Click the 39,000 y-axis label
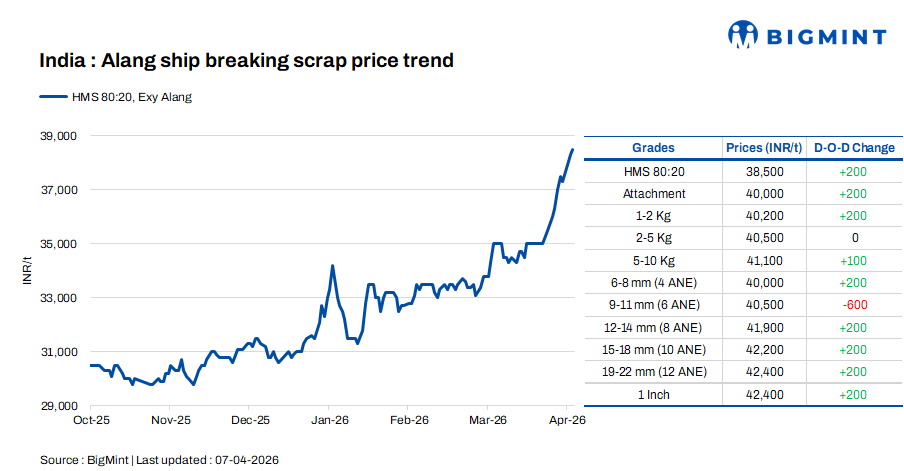The width and height of the screenshot is (904, 471). click(x=58, y=135)
